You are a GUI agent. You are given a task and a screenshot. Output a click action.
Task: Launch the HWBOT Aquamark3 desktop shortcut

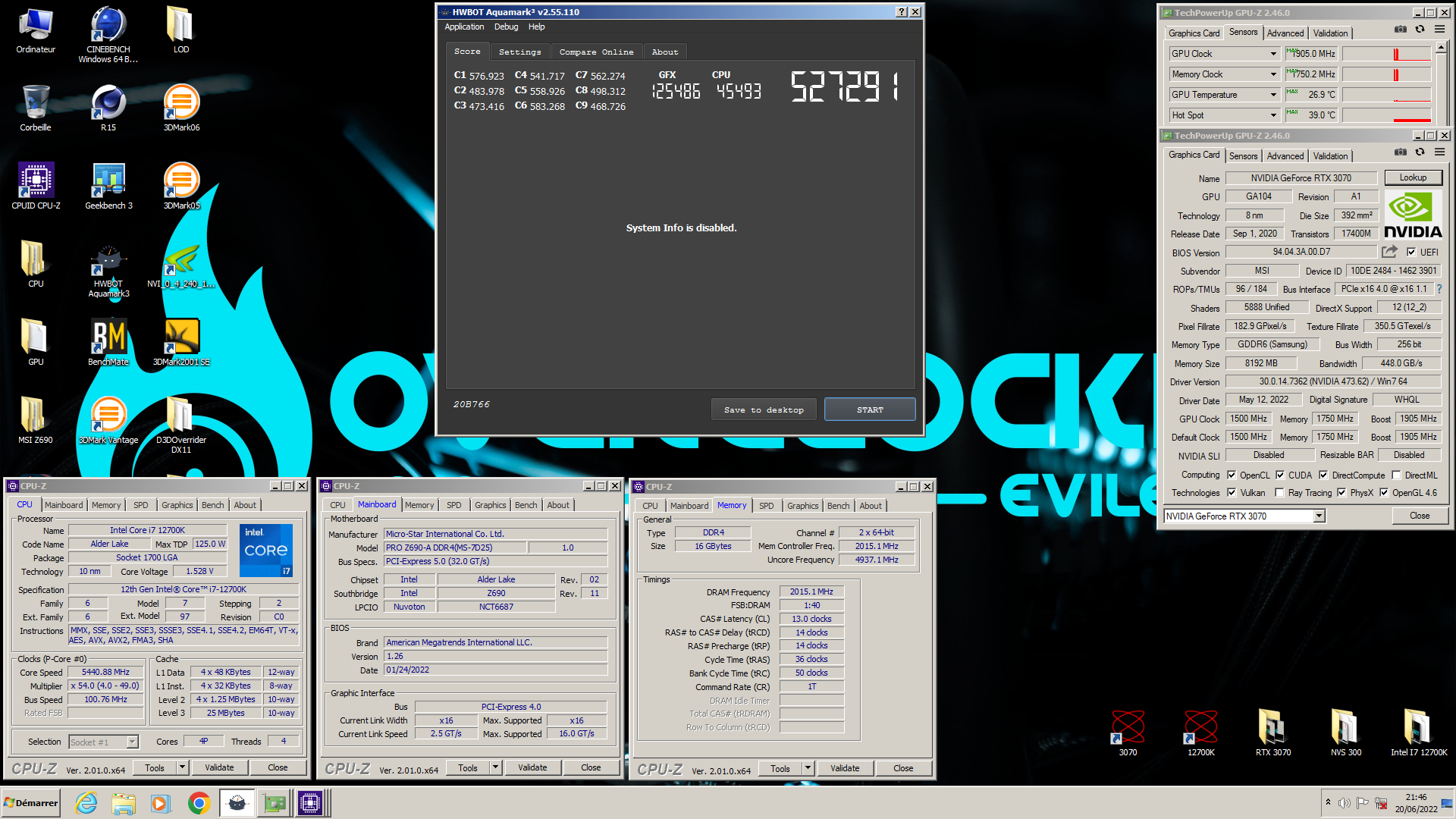[108, 270]
